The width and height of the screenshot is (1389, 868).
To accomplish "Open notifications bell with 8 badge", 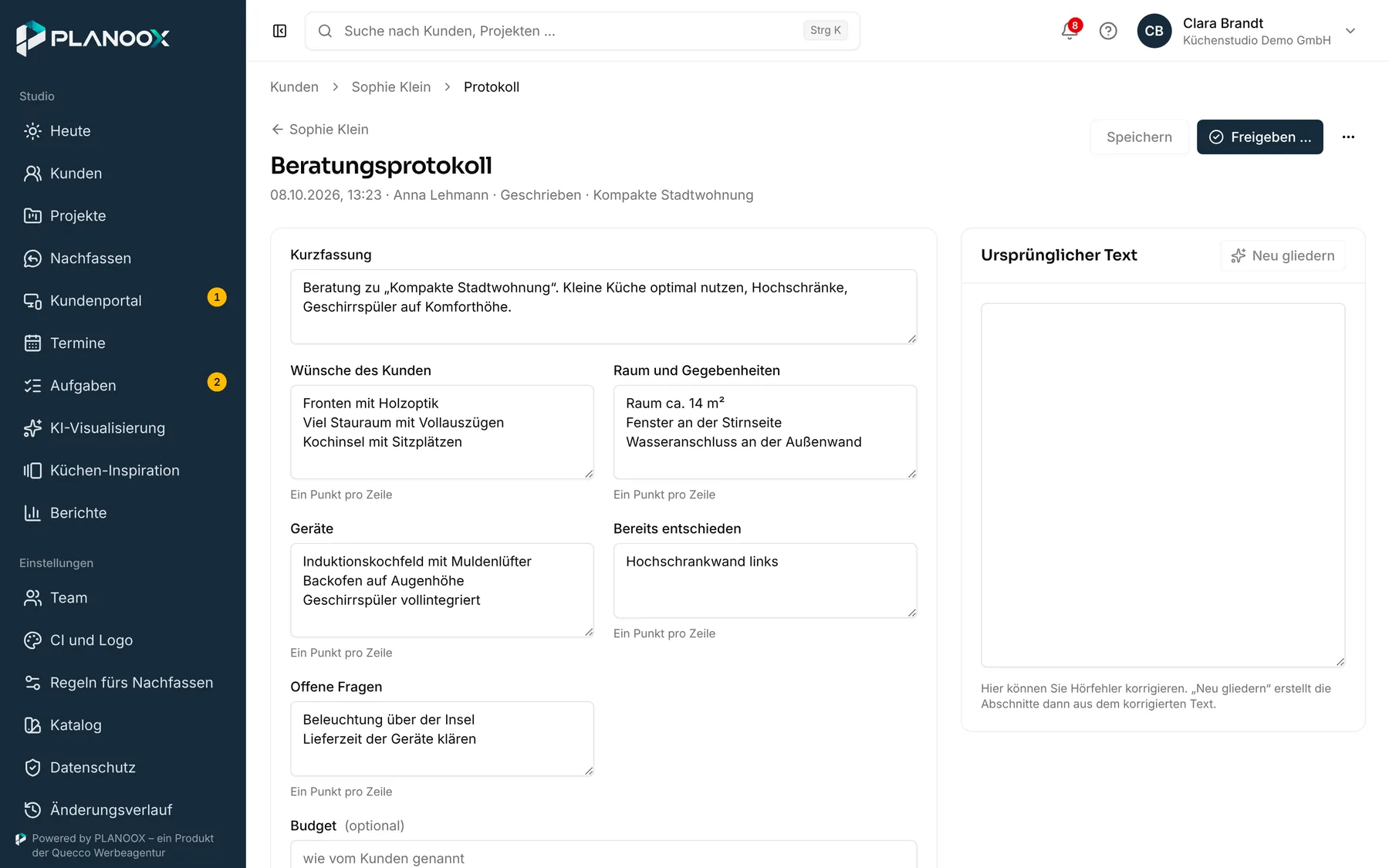I will pyautogui.click(x=1070, y=30).
